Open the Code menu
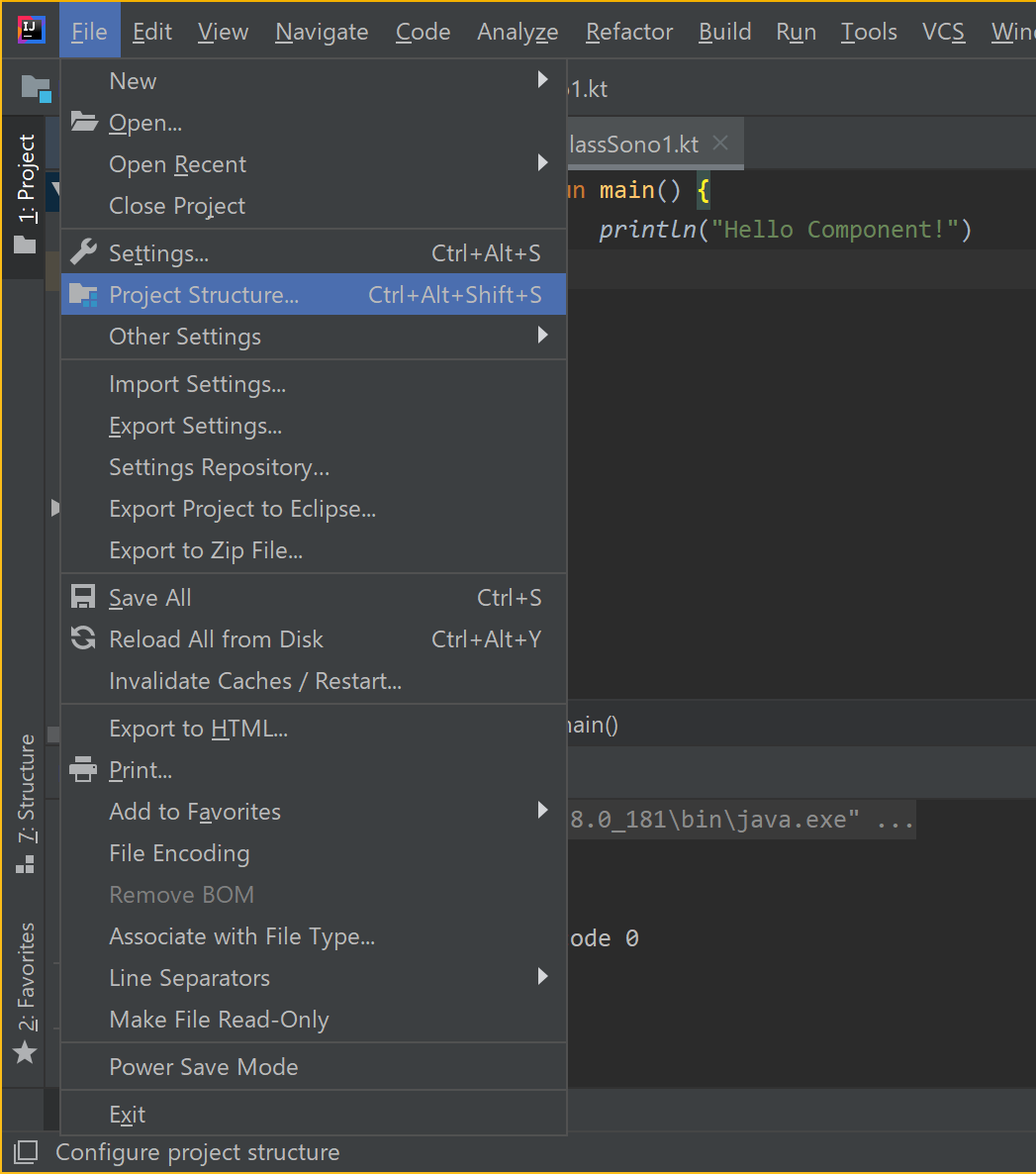 coord(423,32)
